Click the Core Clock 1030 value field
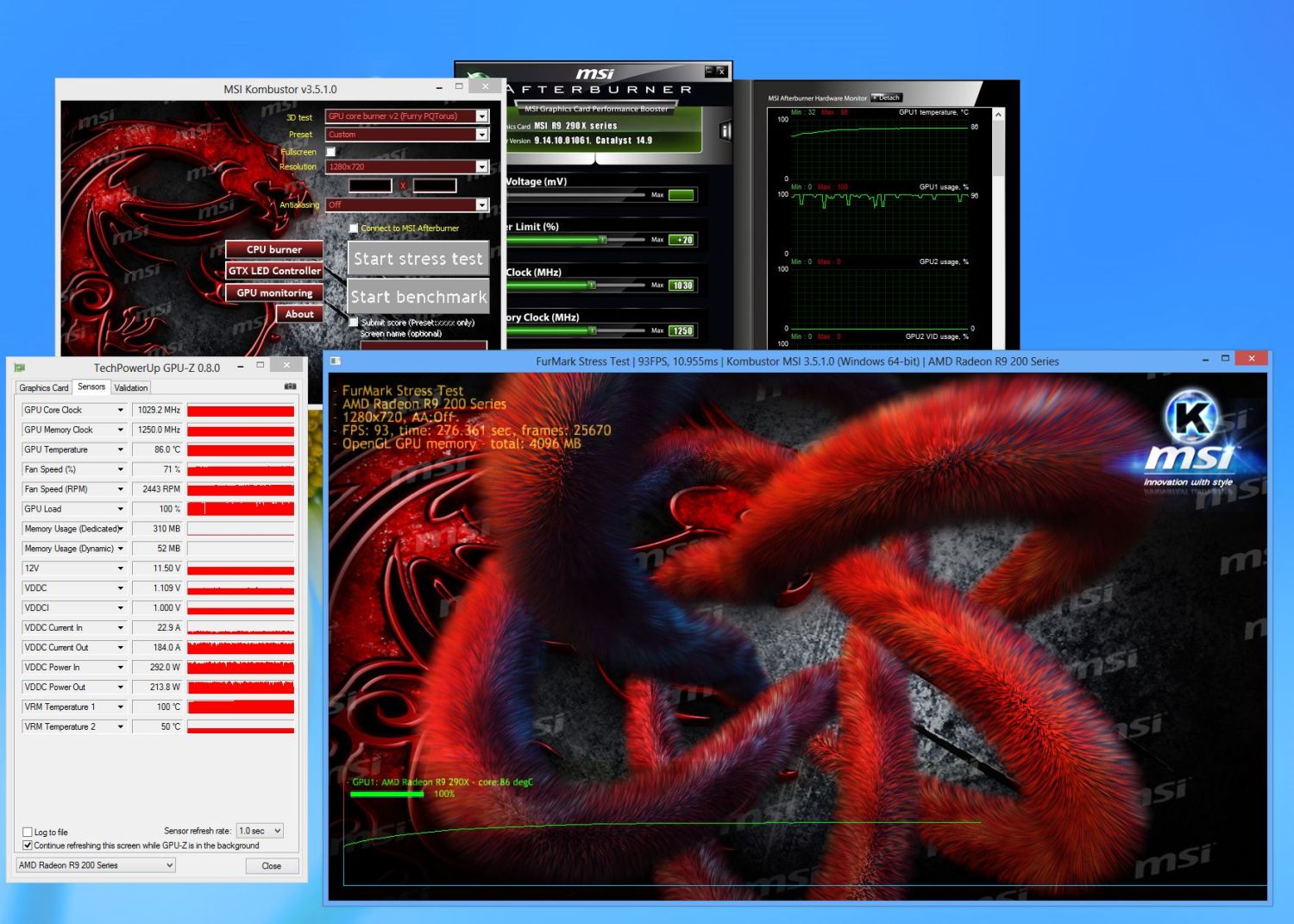This screenshot has height=924, width=1294. tap(682, 286)
